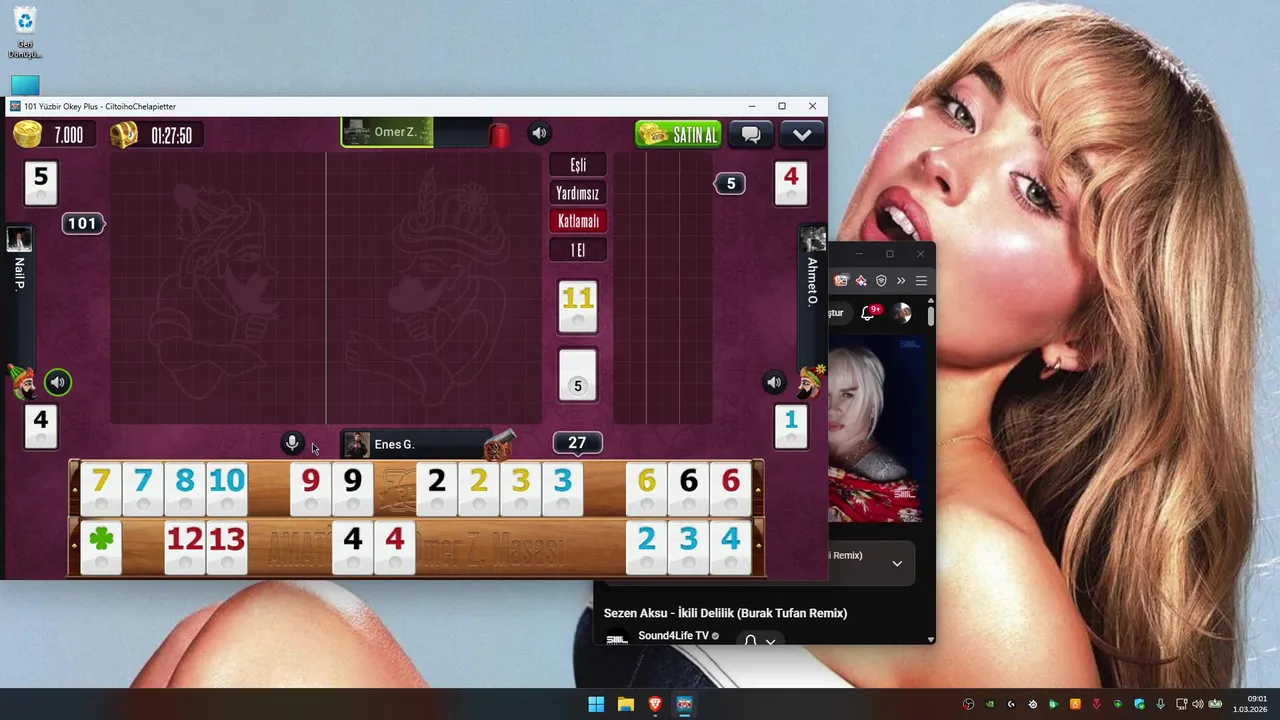1280x720 pixels.
Task: Click Nail P.'s player avatar
Action: 19,240
